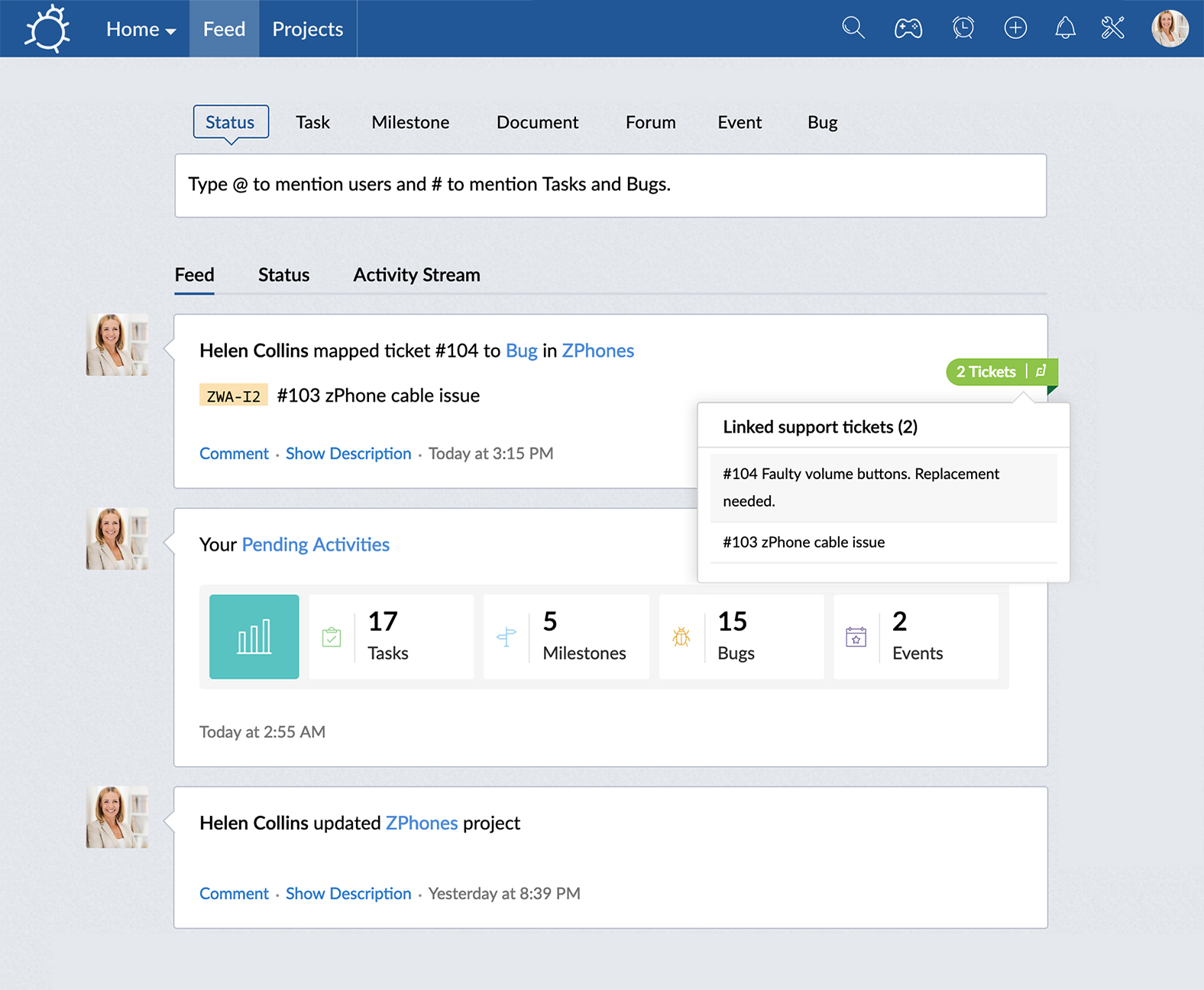Switch to the Status sub-tab below input
Screen dimensions: 1204x990
pos(284,275)
